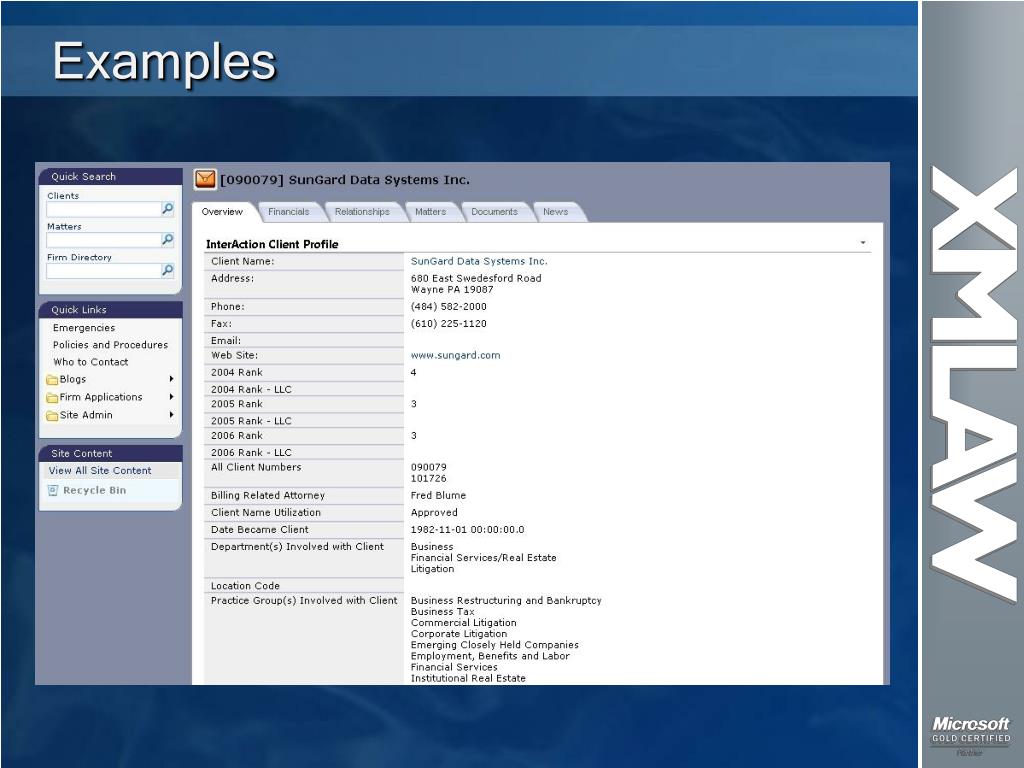This screenshot has width=1024, height=768.
Task: Click the SunGard Data Systems Inc. client name link
Action: coord(479,261)
